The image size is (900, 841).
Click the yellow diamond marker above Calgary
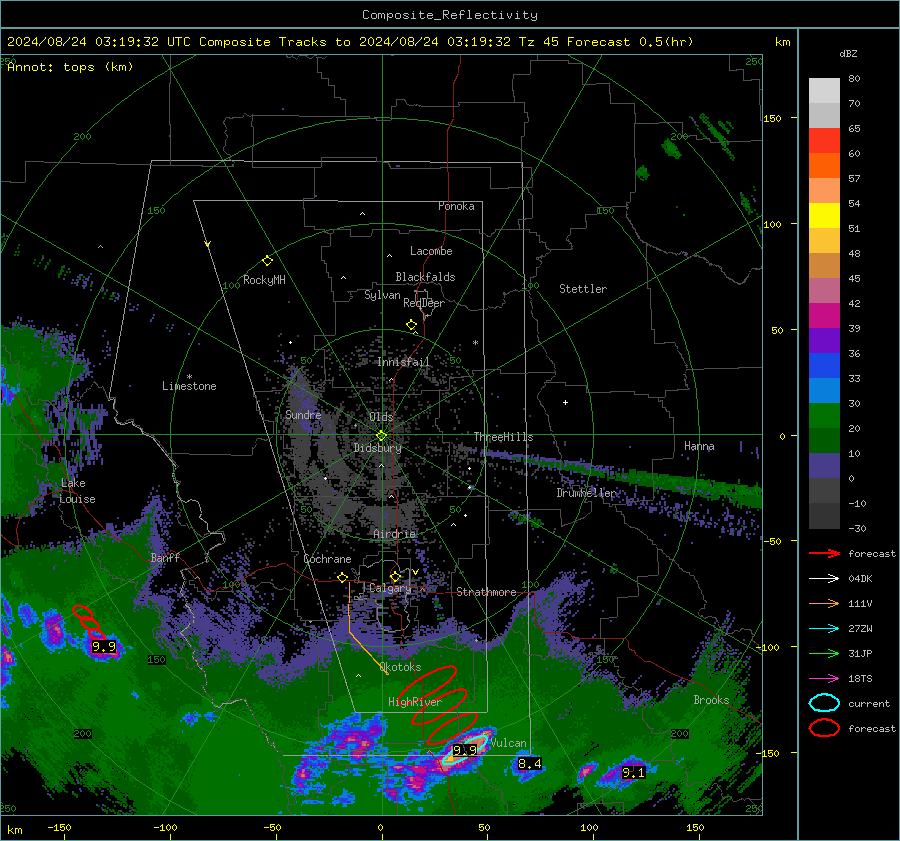[395, 576]
